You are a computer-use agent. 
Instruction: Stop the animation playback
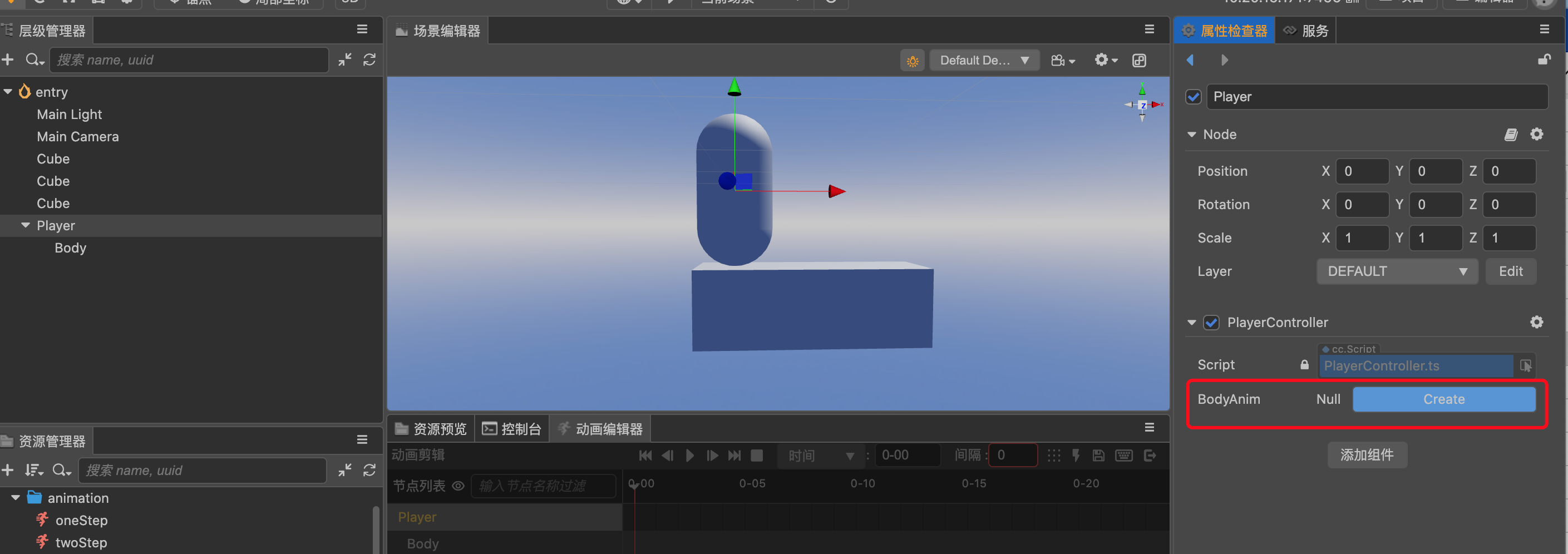tap(757, 456)
